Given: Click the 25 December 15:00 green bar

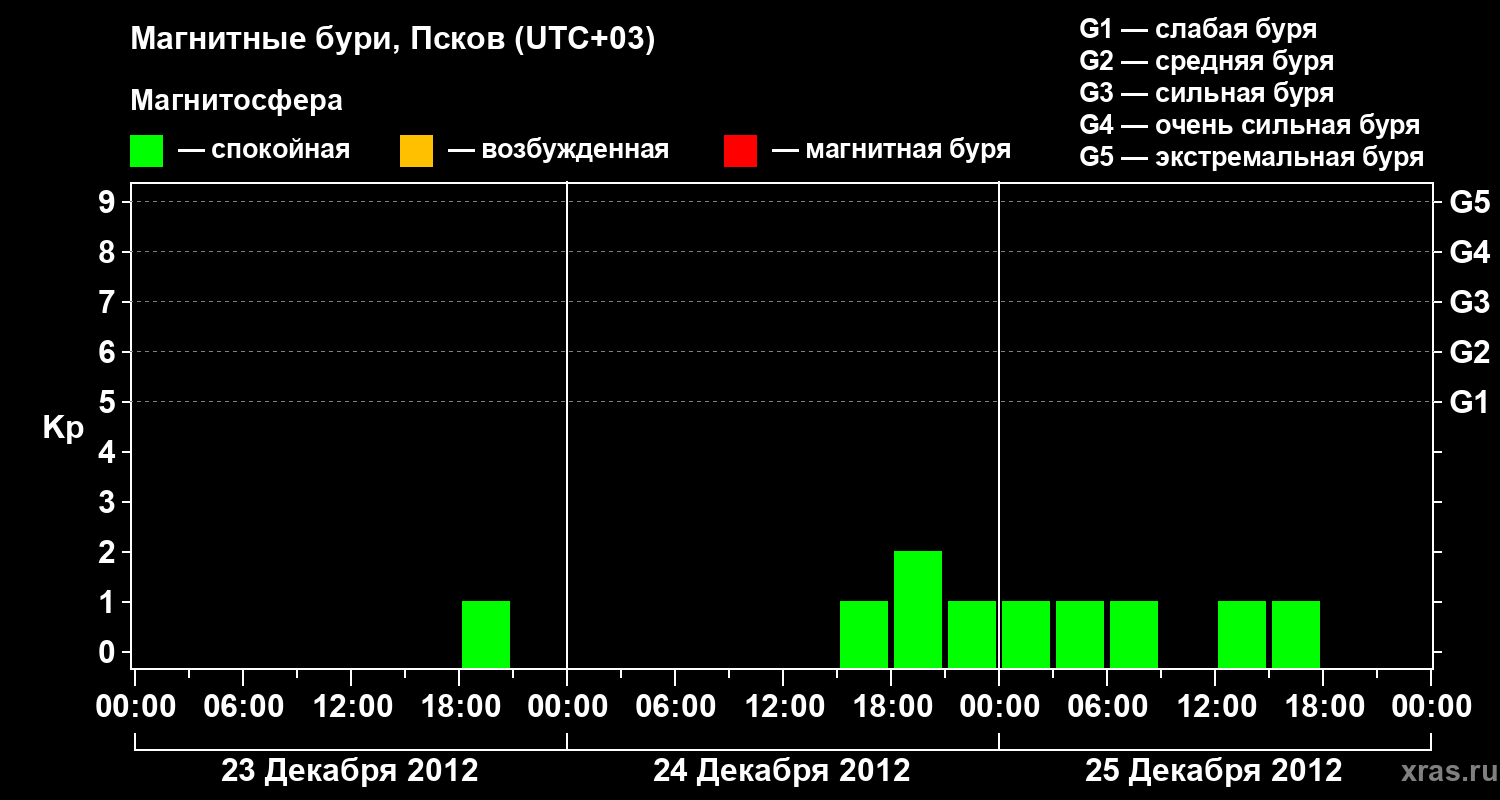Looking at the screenshot, I should tap(1296, 634).
